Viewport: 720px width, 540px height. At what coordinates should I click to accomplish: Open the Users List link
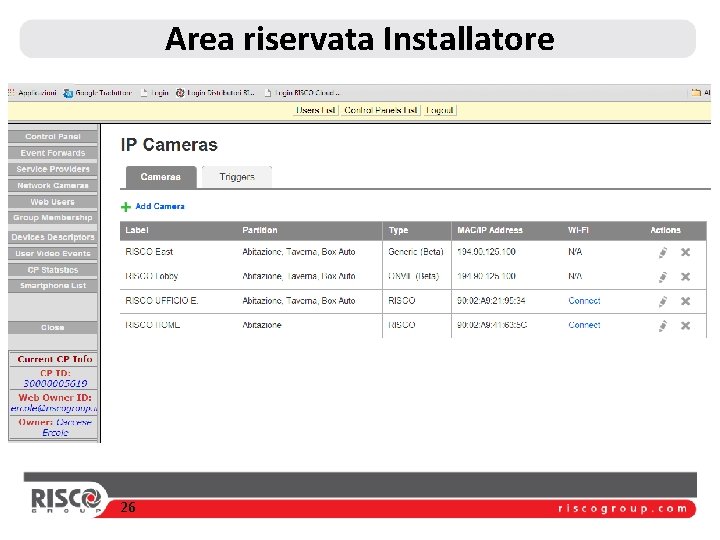click(x=315, y=110)
